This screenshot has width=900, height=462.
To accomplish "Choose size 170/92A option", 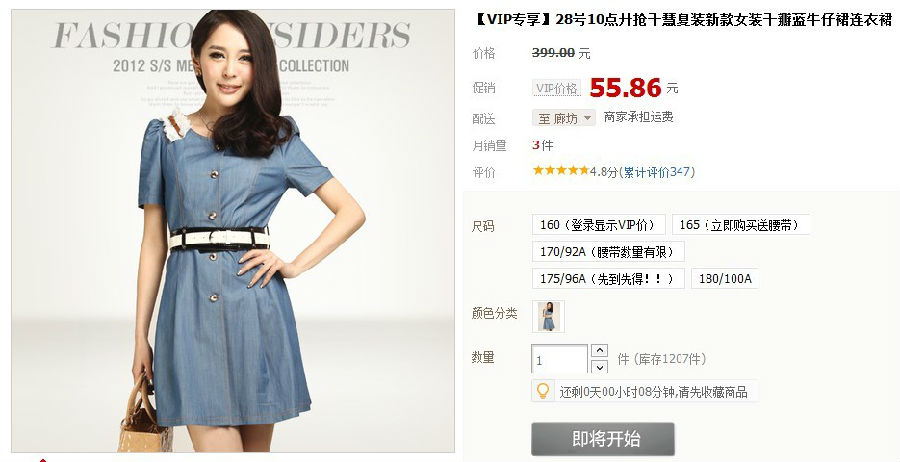I will click(x=608, y=251).
